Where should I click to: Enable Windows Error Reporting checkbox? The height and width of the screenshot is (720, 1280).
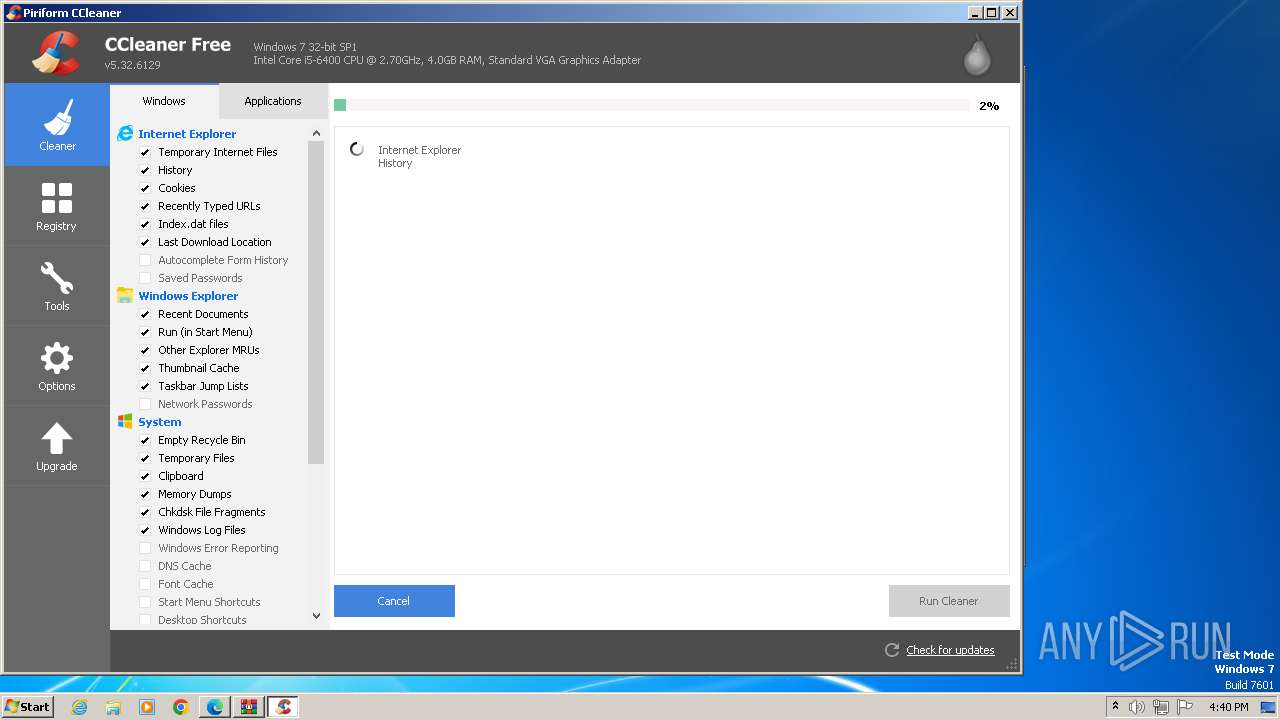coord(145,548)
